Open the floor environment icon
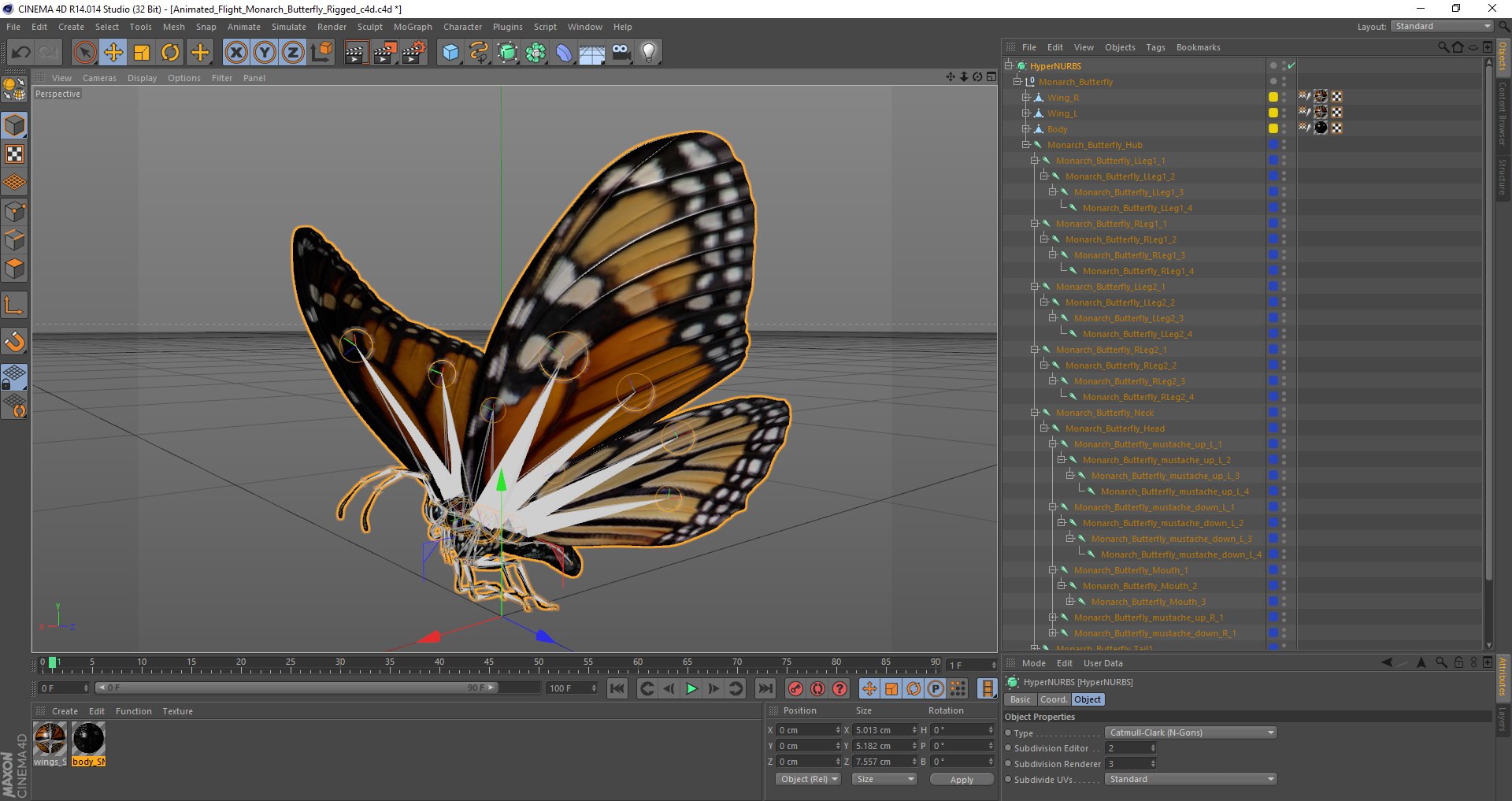This screenshot has height=801, width=1512. tap(592, 53)
